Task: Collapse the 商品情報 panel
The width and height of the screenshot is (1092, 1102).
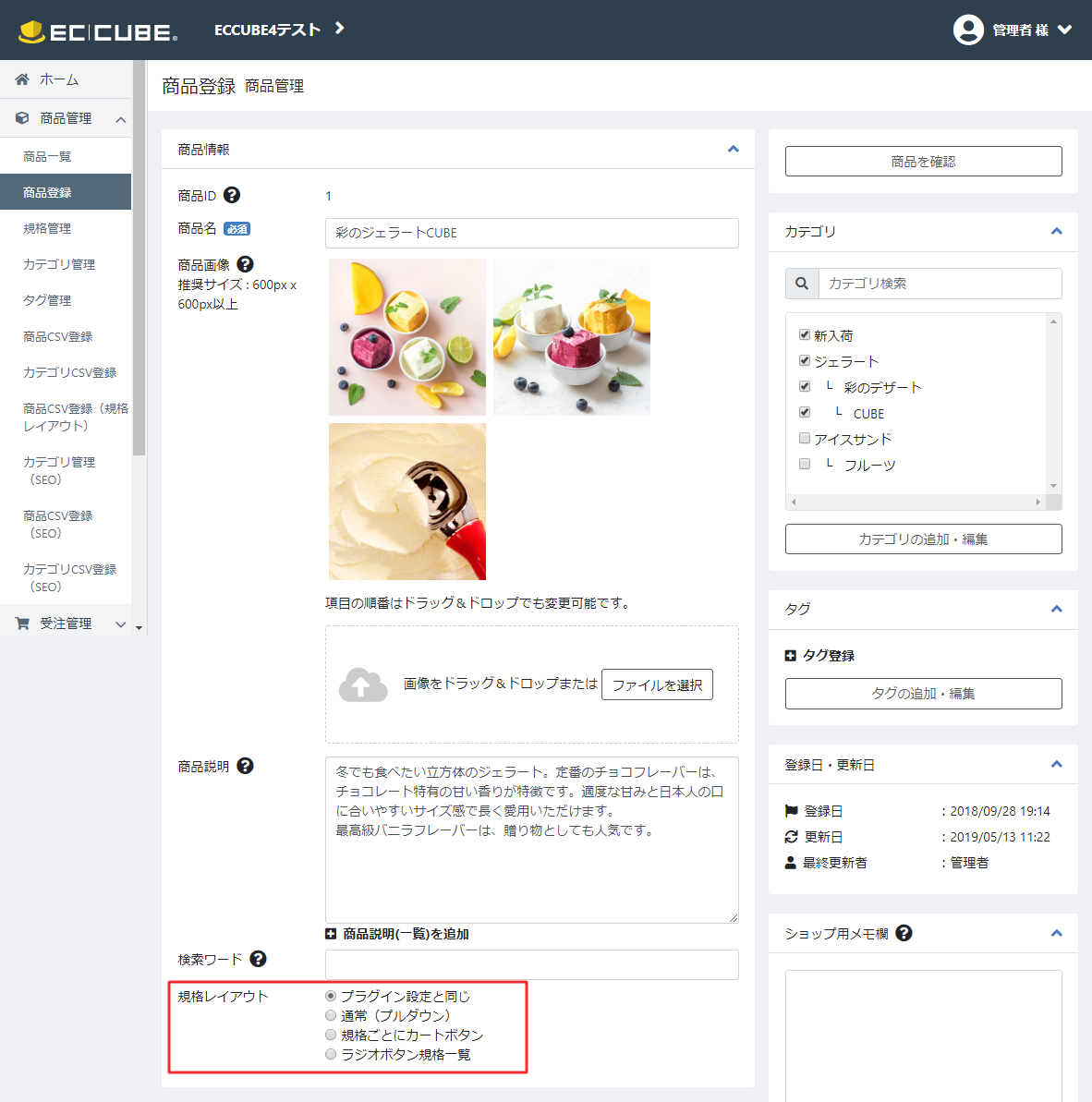Action: (x=733, y=149)
